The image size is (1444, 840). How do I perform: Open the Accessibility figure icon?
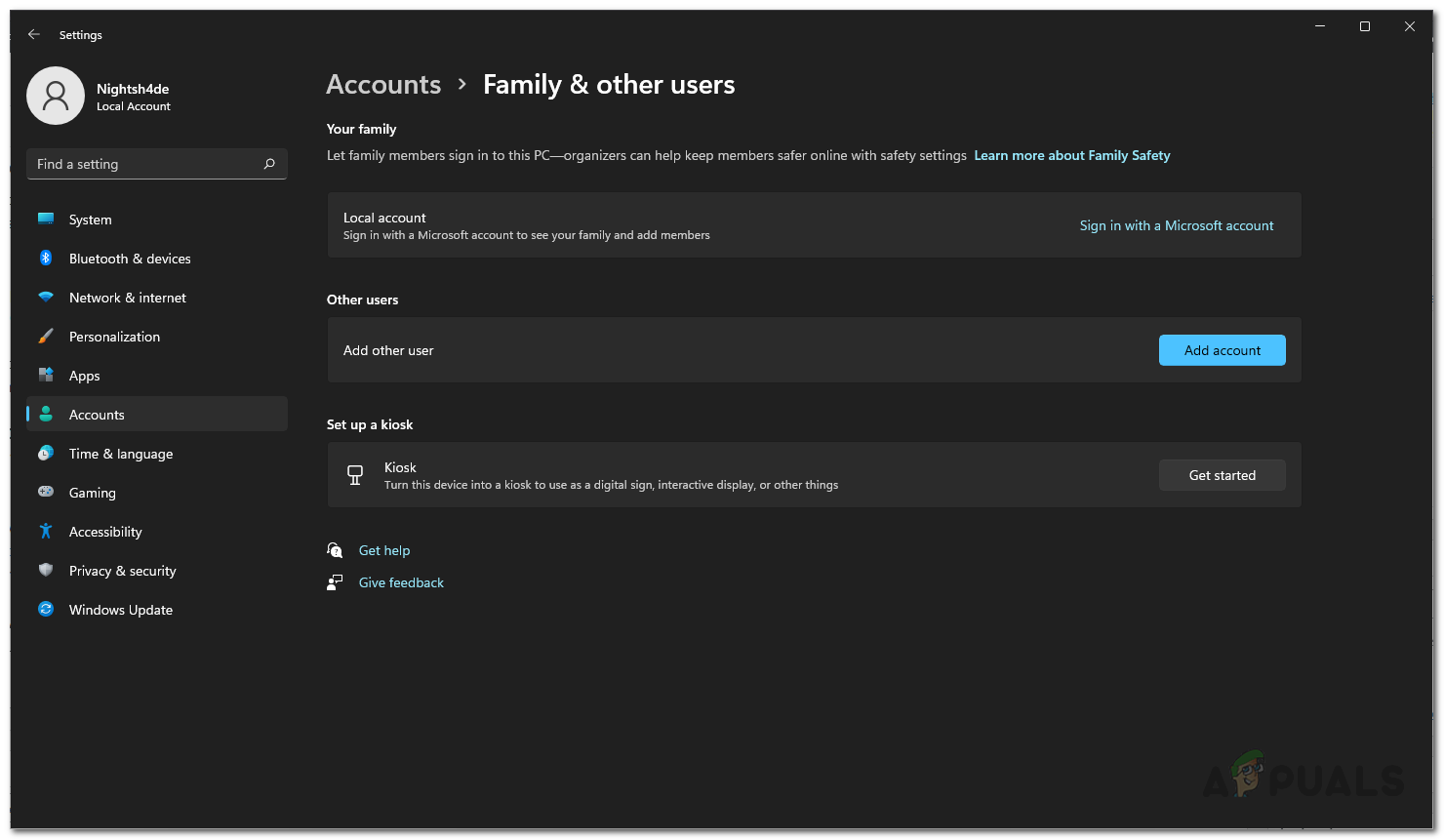46,532
